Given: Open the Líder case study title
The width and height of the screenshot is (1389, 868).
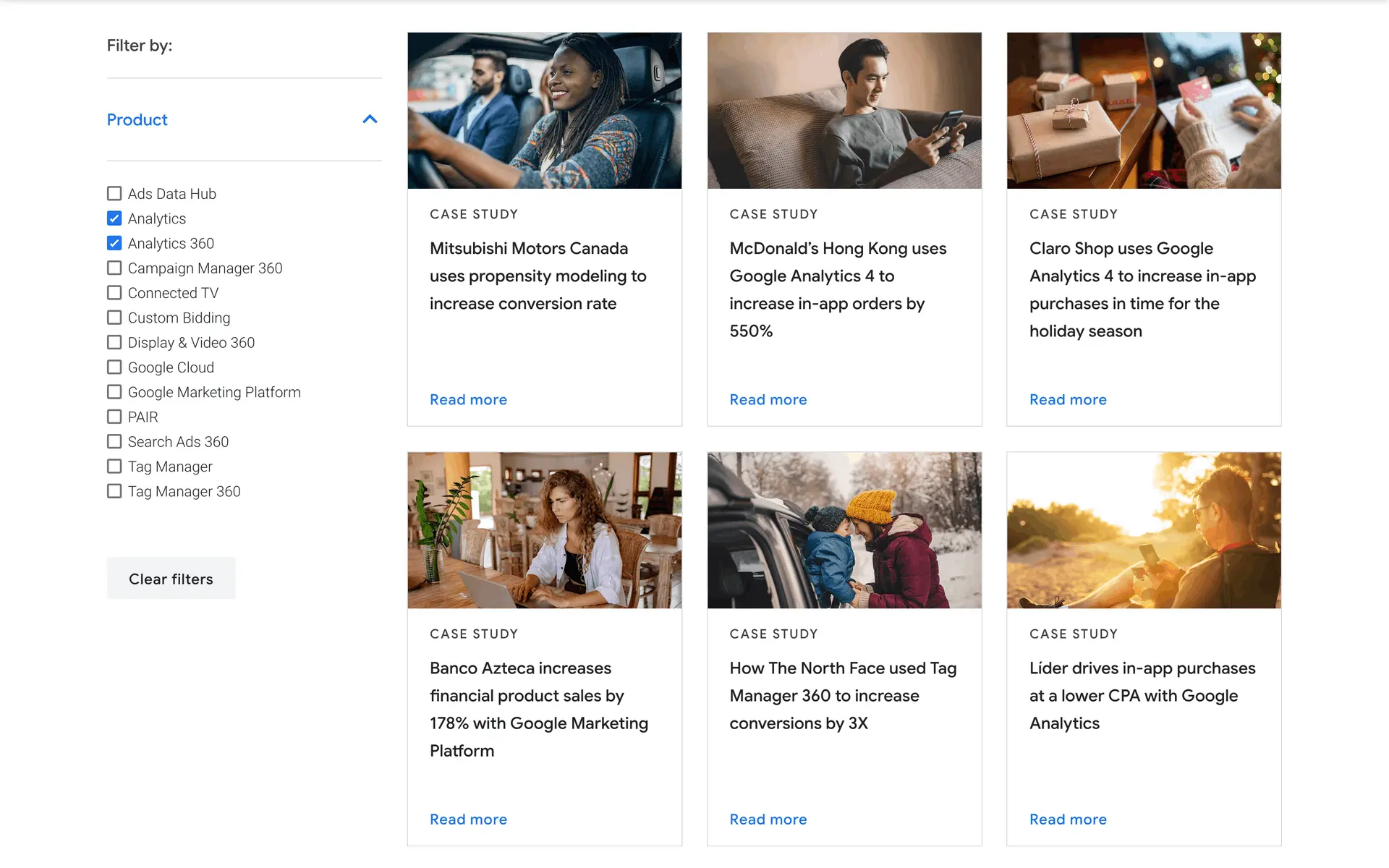Looking at the screenshot, I should pyautogui.click(x=1142, y=695).
